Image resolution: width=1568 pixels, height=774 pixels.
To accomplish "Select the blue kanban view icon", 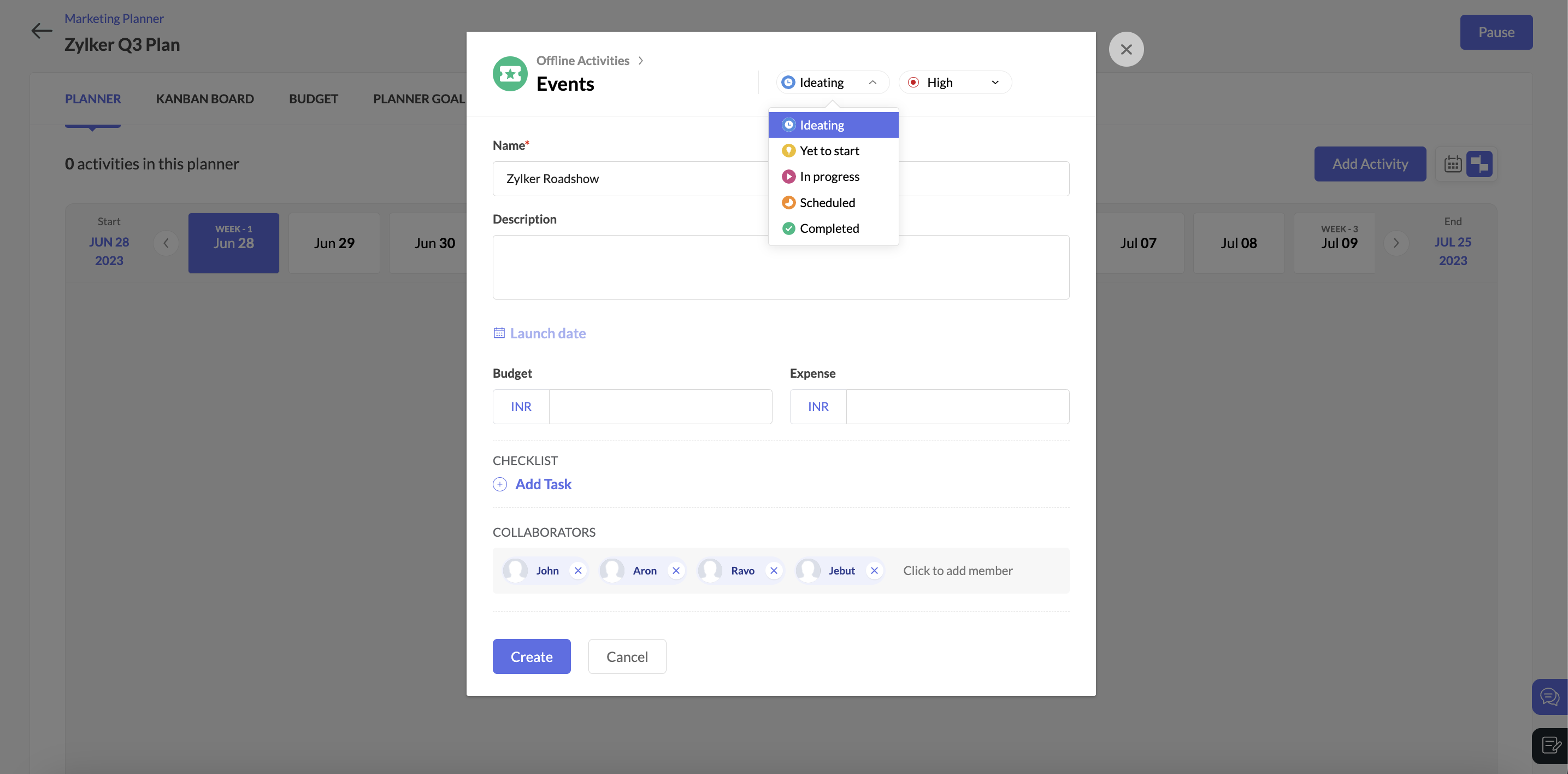I will pos(1479,163).
